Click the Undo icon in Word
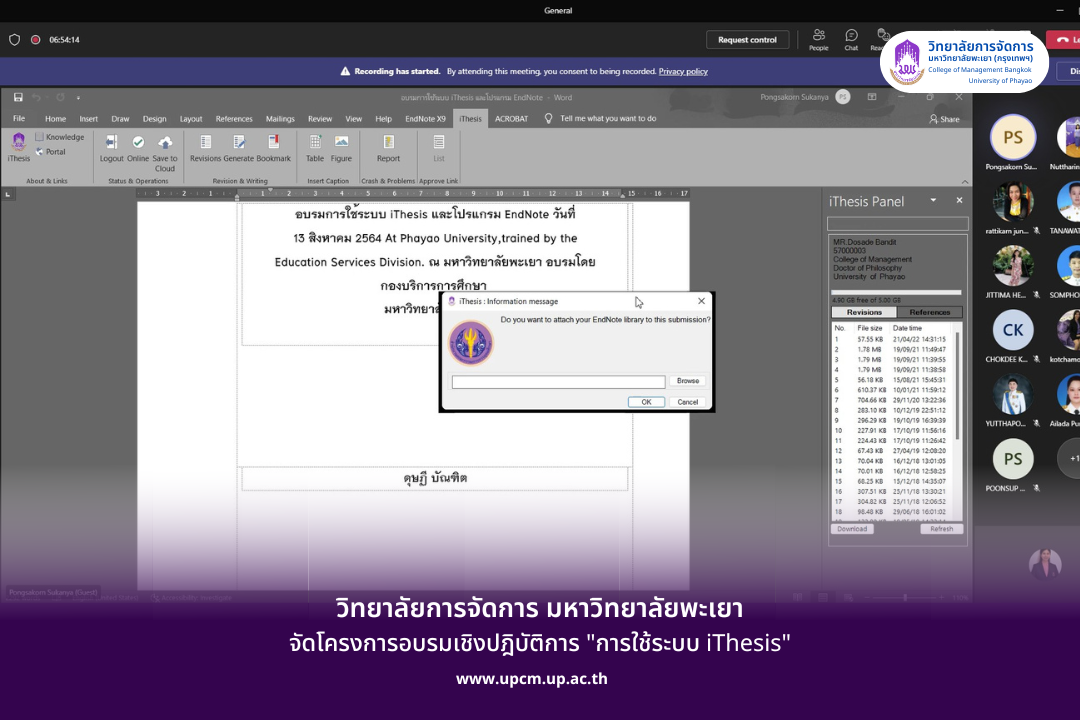The image size is (1080, 720). (37, 97)
